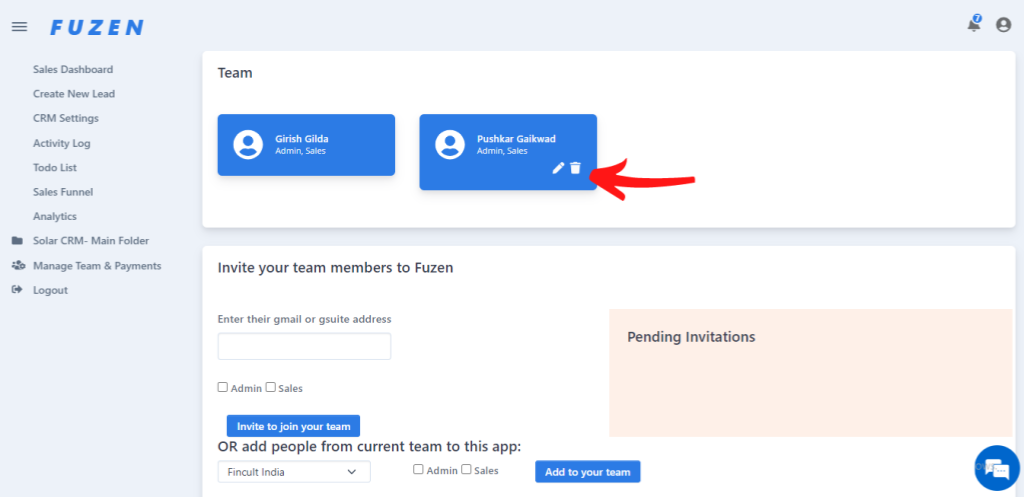Click the Pending Invitations heading
The height and width of the screenshot is (497, 1024).
[x=691, y=337]
